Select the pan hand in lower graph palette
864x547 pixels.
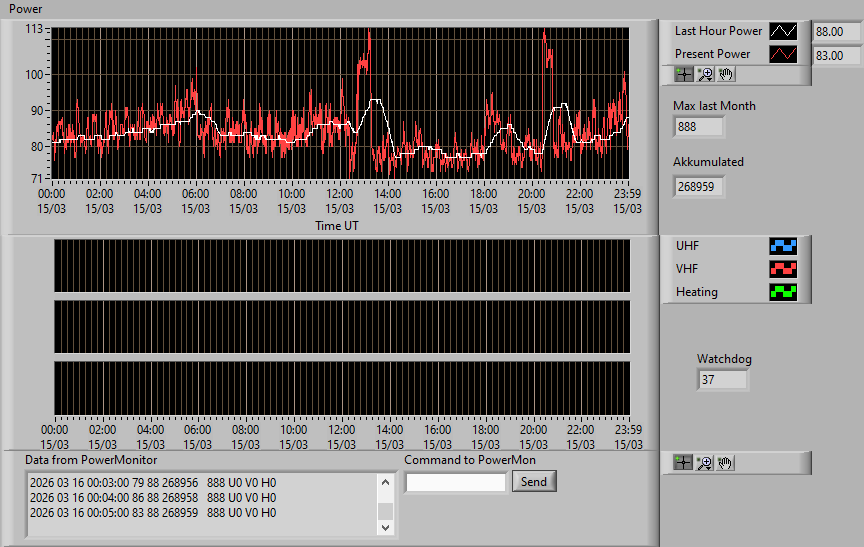[725, 463]
